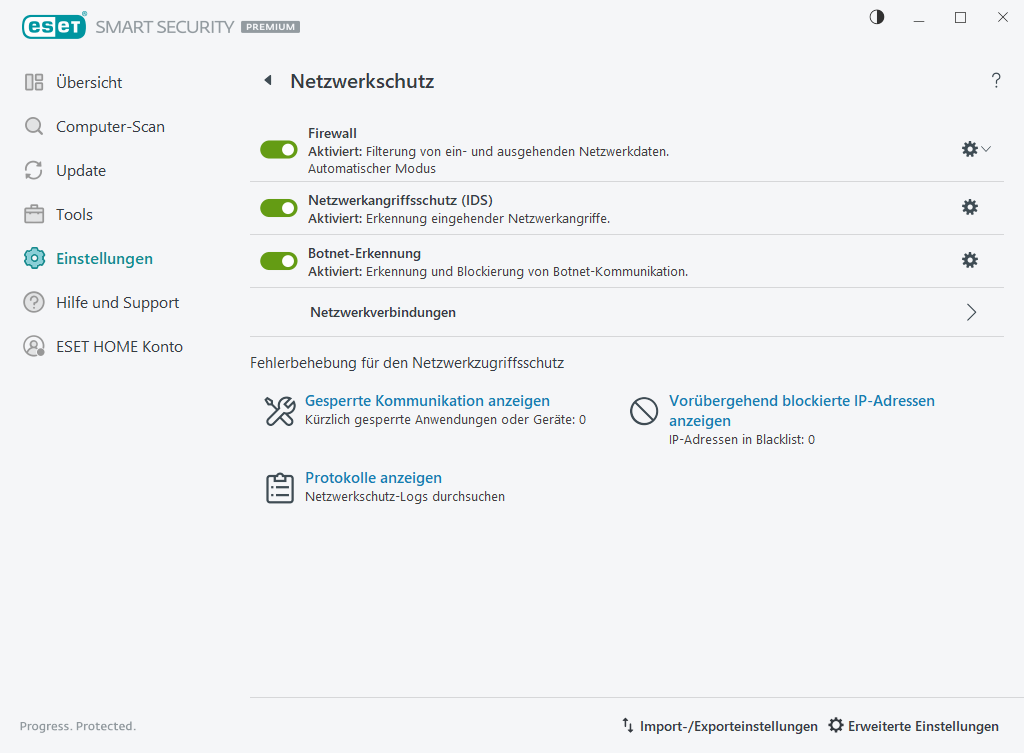Open Protokolle anzeigen link
The image size is (1024, 753).
373,478
